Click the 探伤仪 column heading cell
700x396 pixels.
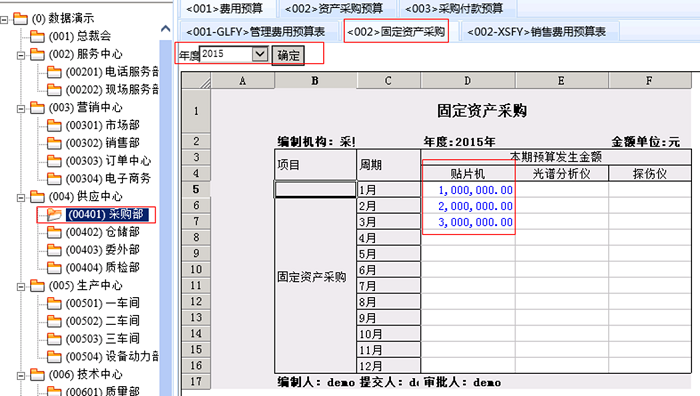tap(650, 174)
